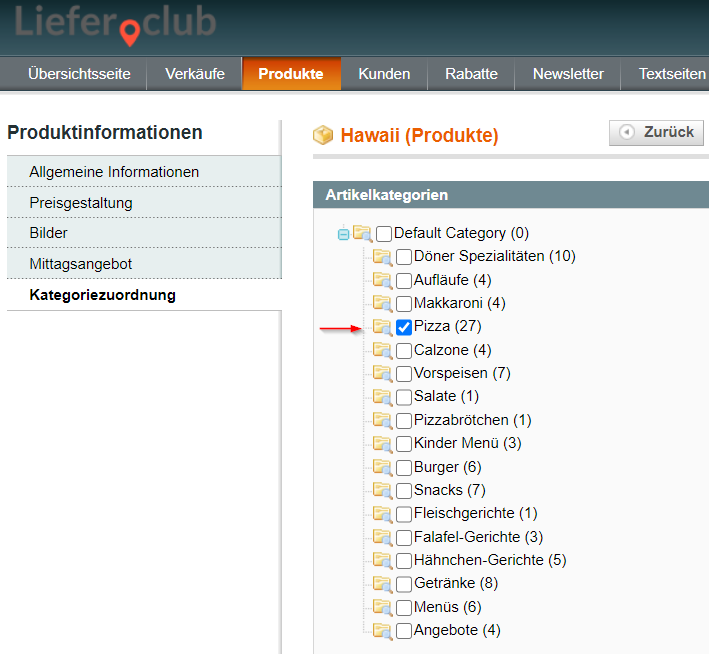
Task: Check the Angebote (4) checkbox
Action: pos(404,631)
